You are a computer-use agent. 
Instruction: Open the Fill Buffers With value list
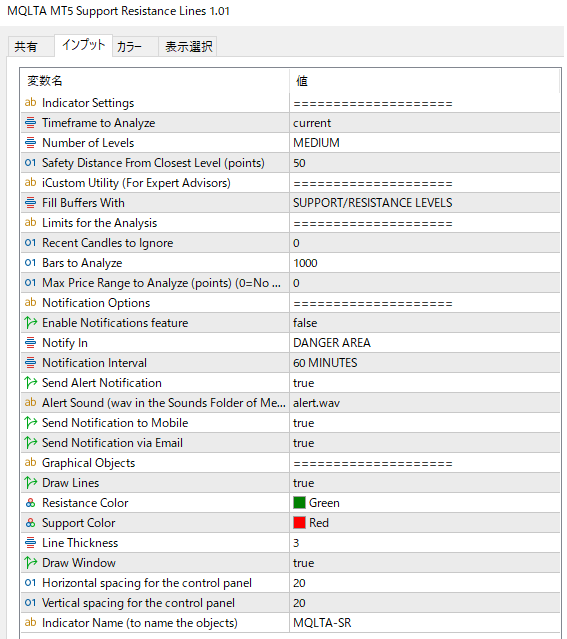[x=424, y=203]
